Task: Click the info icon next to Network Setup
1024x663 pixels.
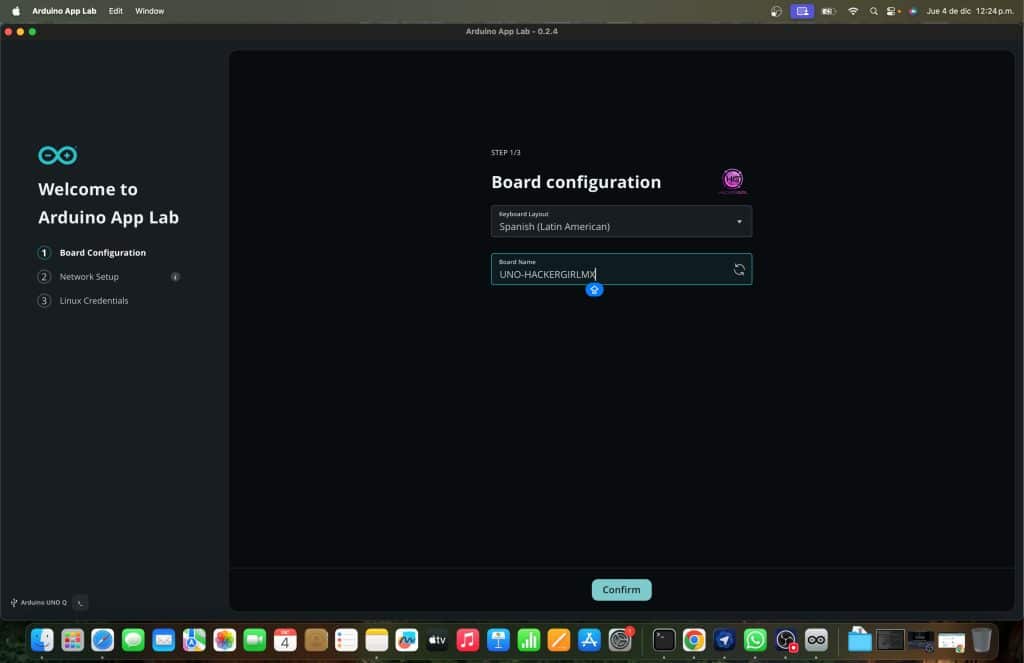Action: 175,277
